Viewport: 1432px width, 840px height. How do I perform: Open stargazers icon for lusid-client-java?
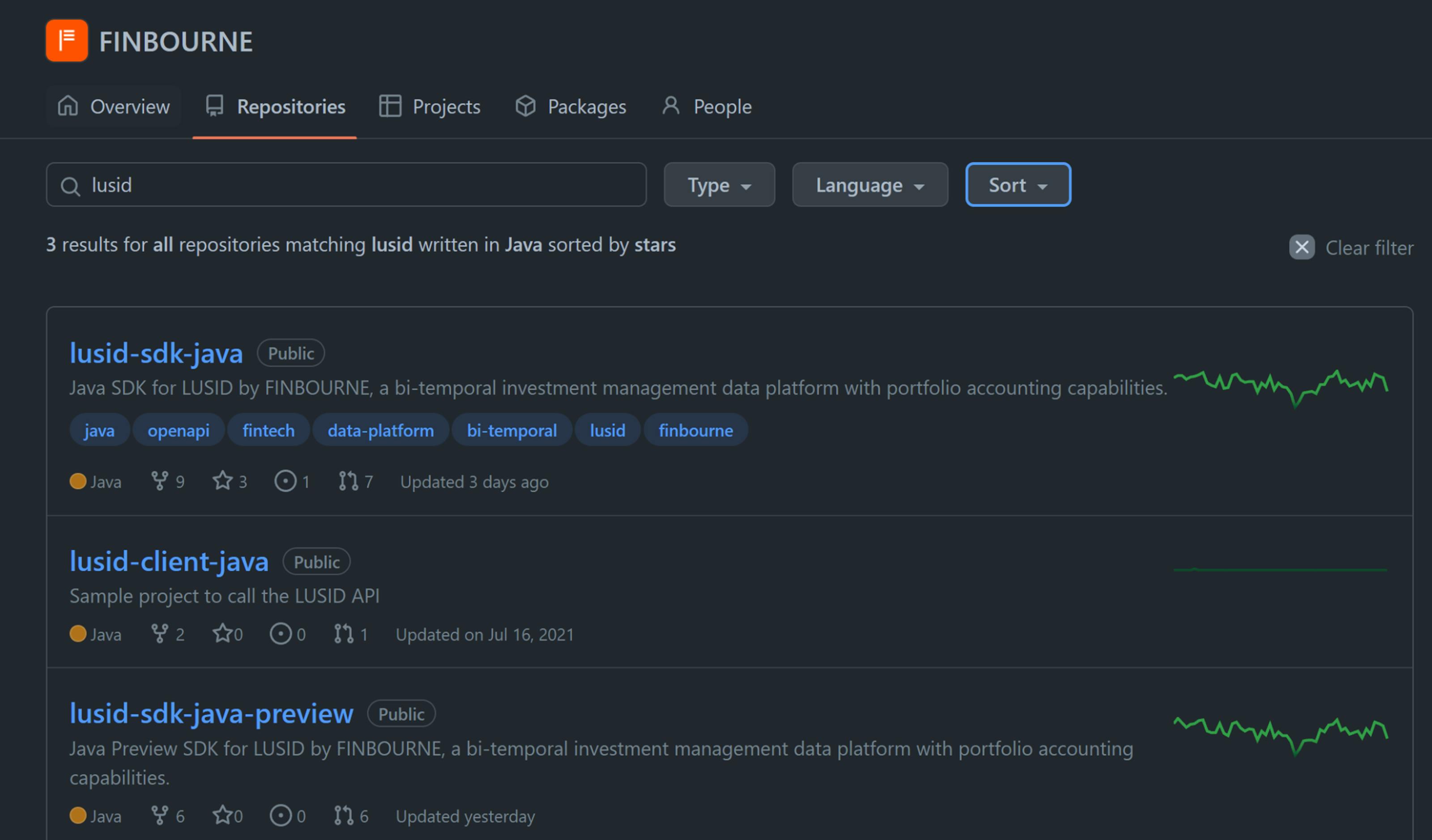222,633
